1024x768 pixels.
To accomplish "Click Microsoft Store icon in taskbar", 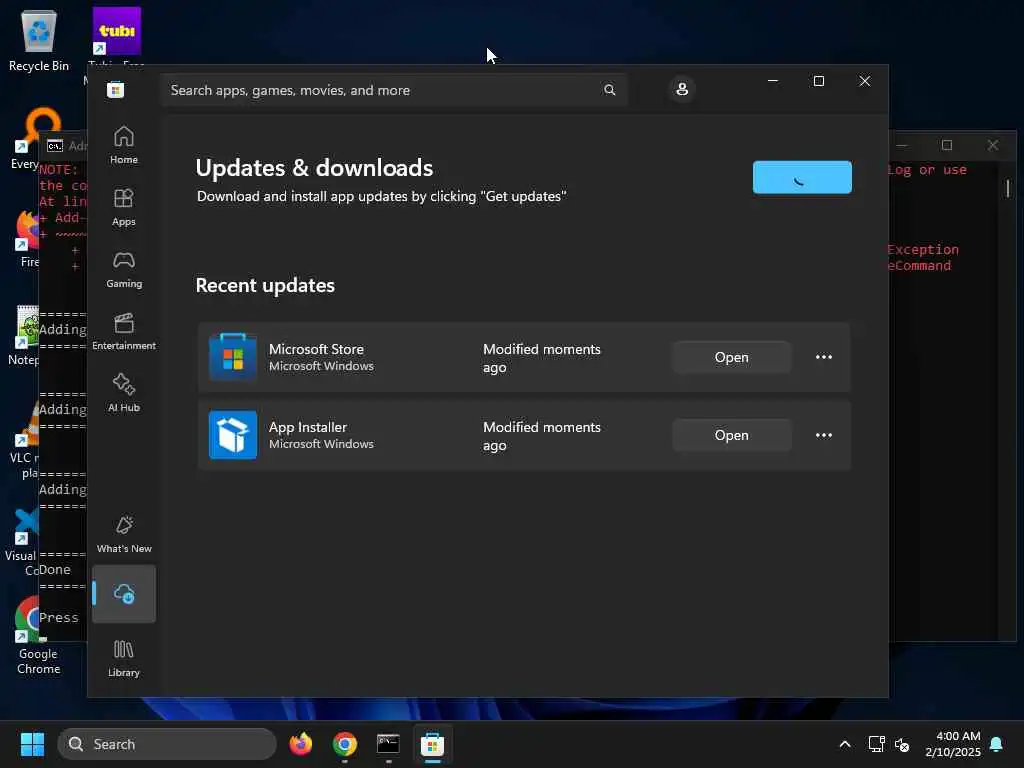I will 432,744.
